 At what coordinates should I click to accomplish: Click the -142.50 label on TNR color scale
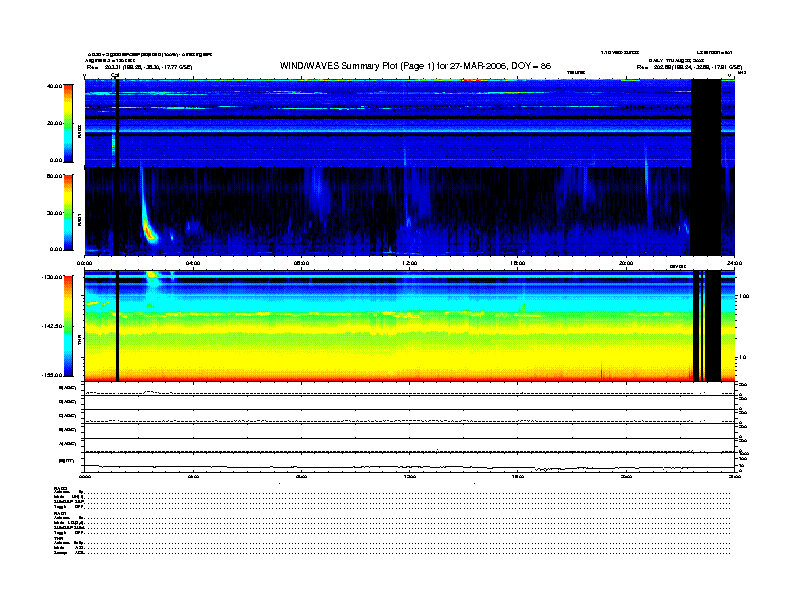52,326
